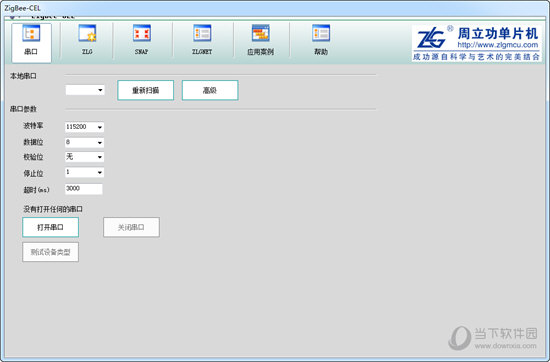Expand the 数据位 data bits dropdown

click(84, 142)
